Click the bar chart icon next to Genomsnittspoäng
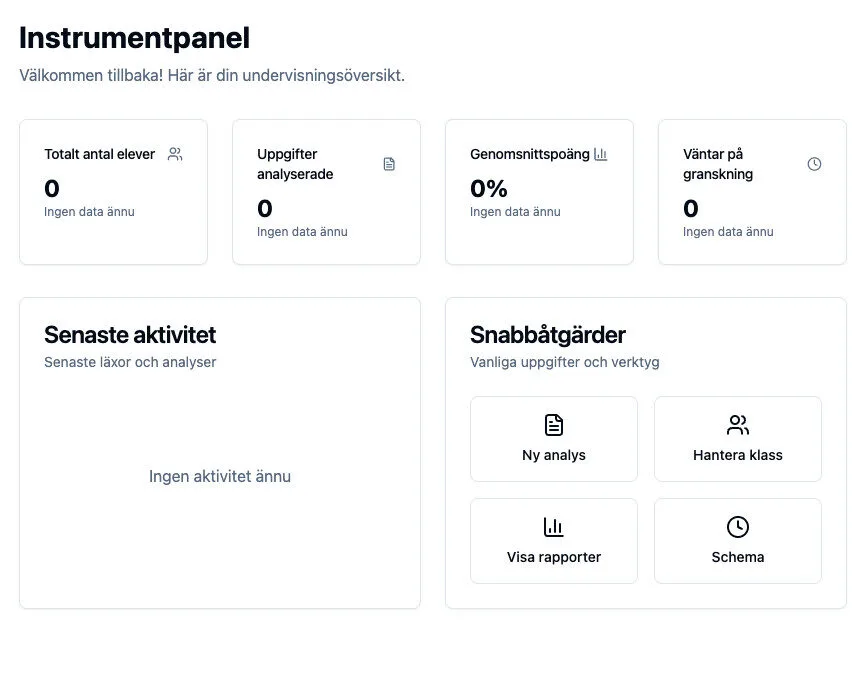The width and height of the screenshot is (866, 689). point(600,154)
